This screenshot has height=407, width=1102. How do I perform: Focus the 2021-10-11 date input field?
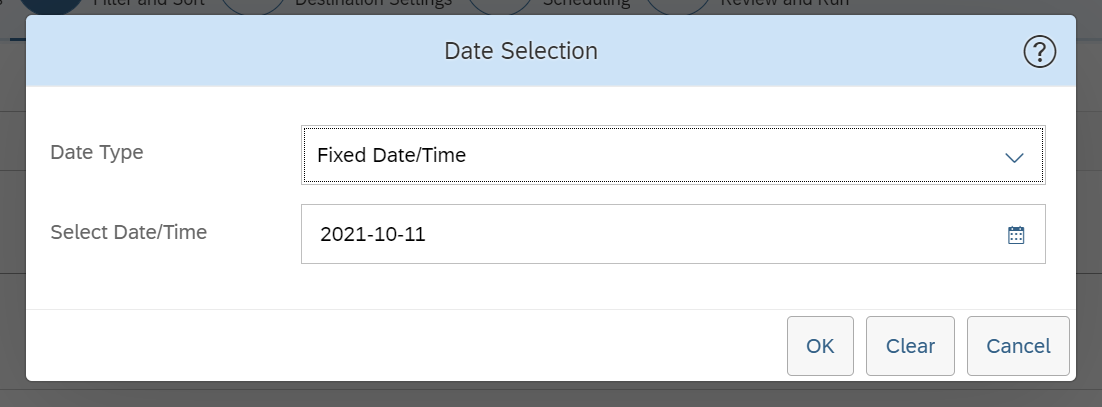pos(673,234)
